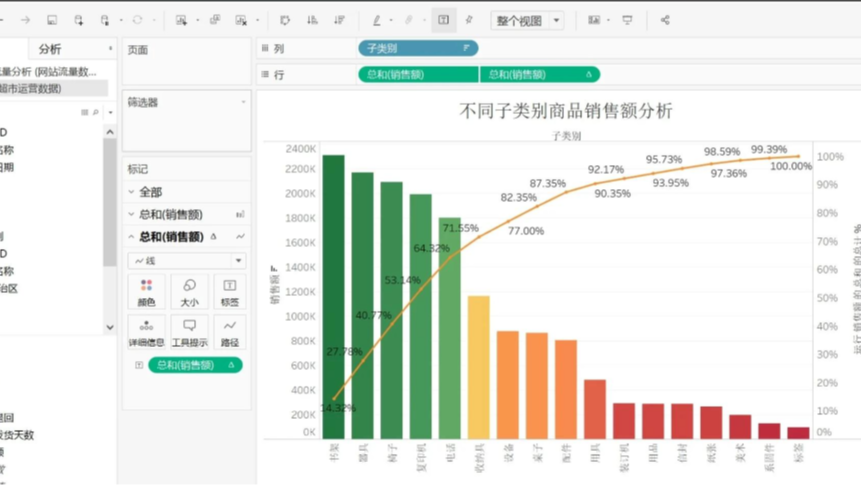Screen dimensions: 861x485
Task: Click the 14.32% data label on line
Action: [338, 408]
